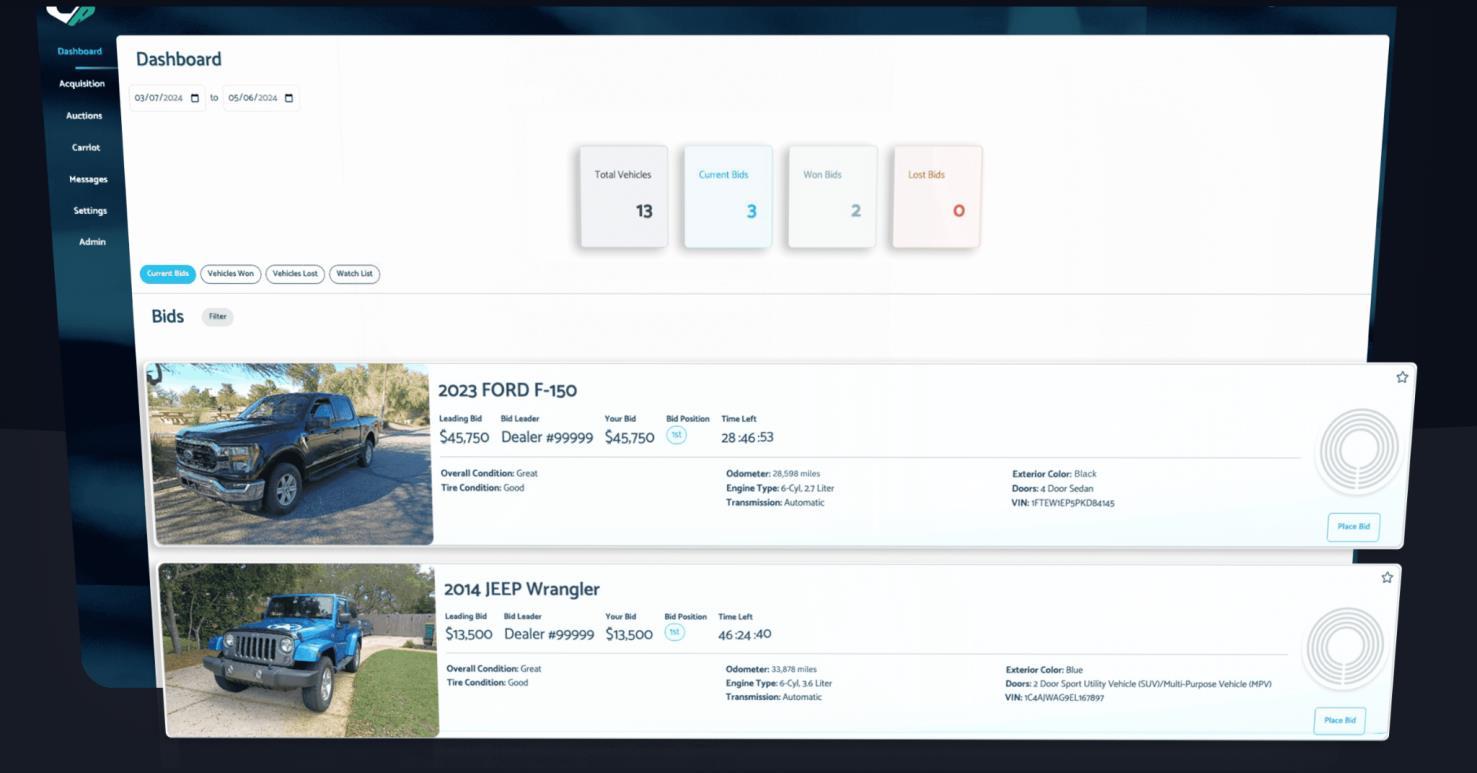1477x773 pixels.
Task: Click the Dashboard page heading
Action: tap(179, 60)
